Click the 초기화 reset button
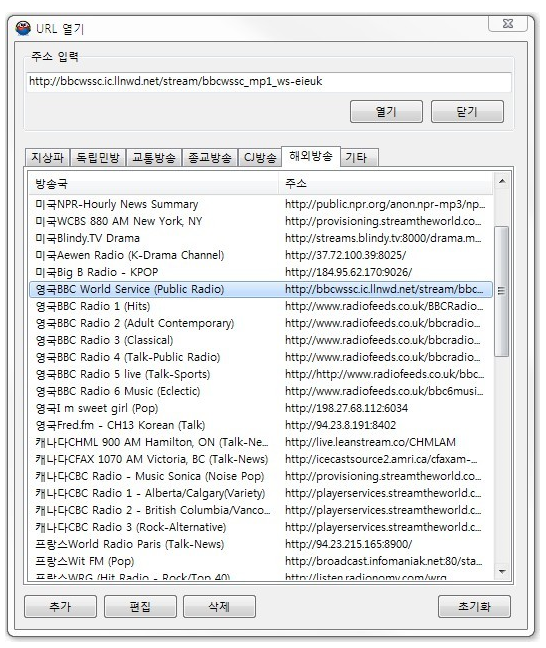This screenshot has height=648, width=546. (474, 606)
